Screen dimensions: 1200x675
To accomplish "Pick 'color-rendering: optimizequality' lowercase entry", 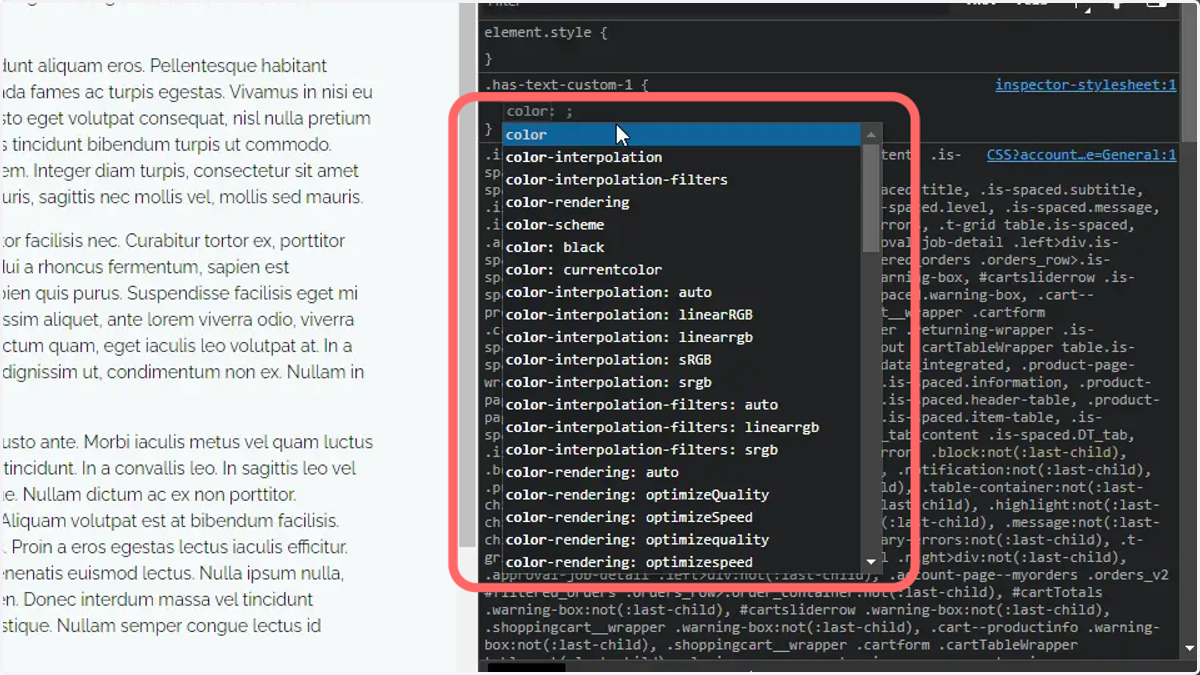I will 681,539.
